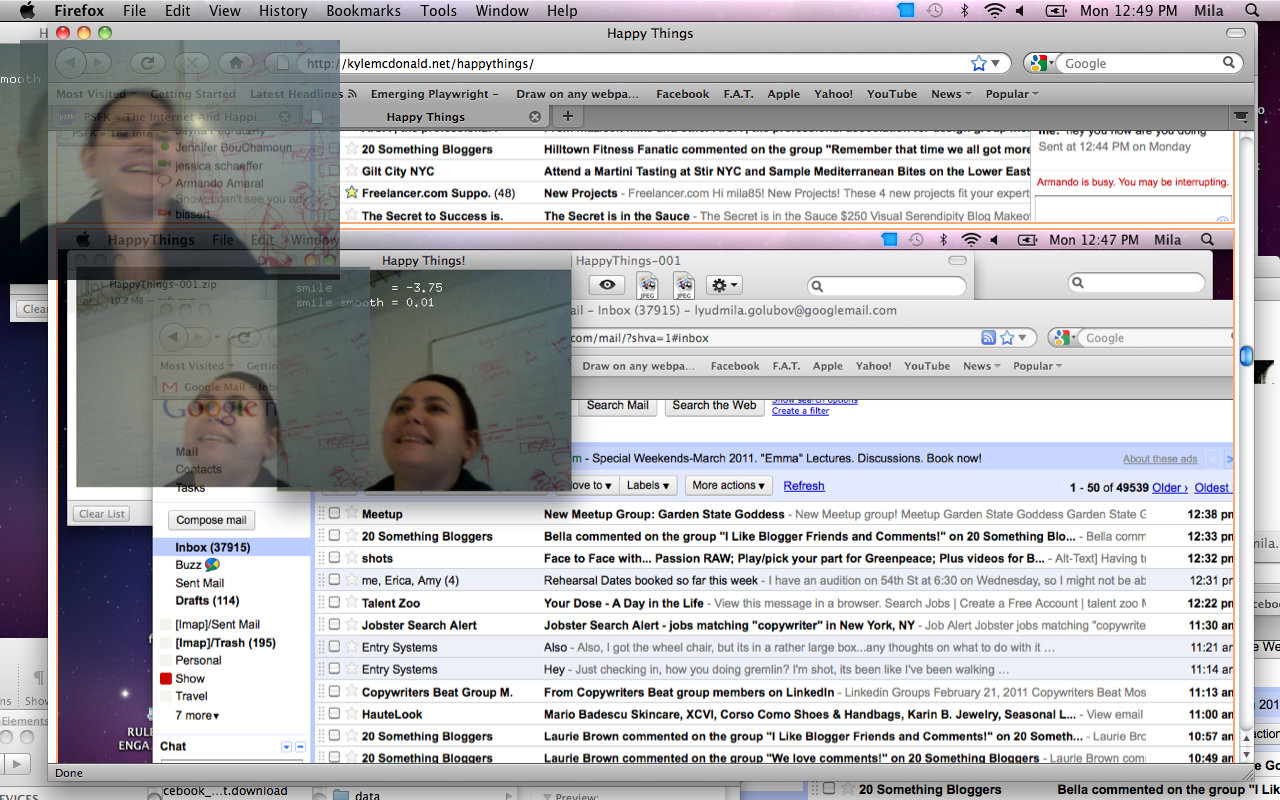Click the Refresh link

tap(804, 486)
